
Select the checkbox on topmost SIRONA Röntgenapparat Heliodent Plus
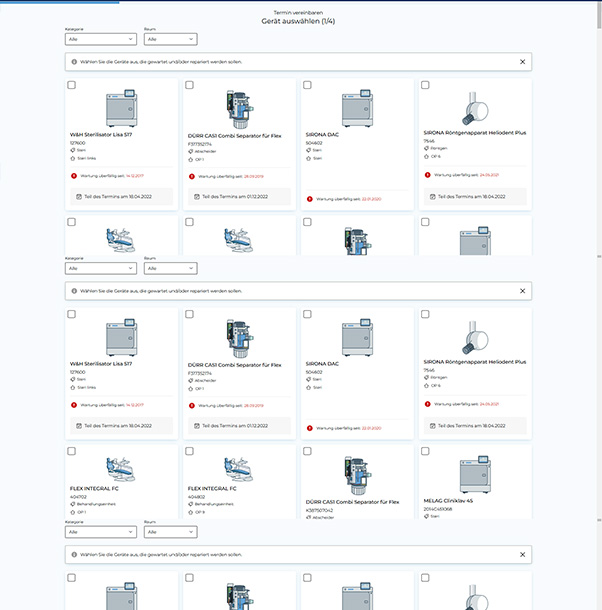coord(427,86)
